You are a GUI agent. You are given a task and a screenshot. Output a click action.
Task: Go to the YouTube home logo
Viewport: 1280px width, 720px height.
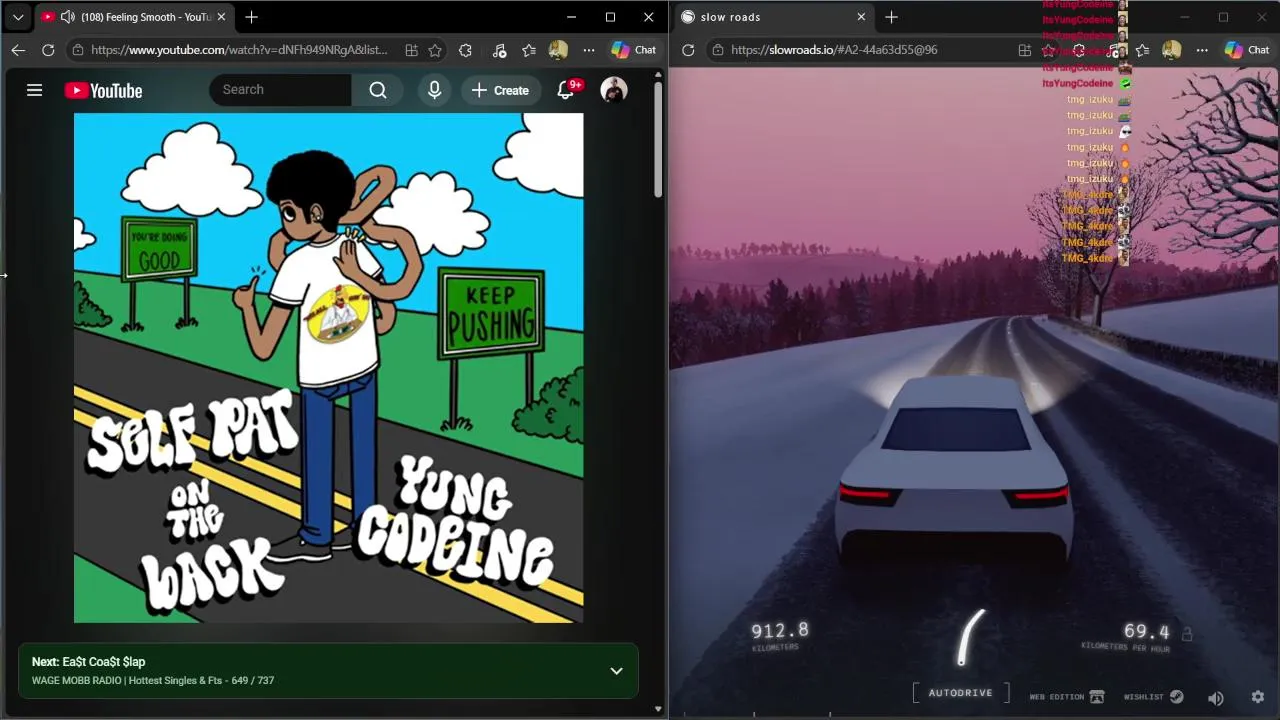click(x=103, y=90)
